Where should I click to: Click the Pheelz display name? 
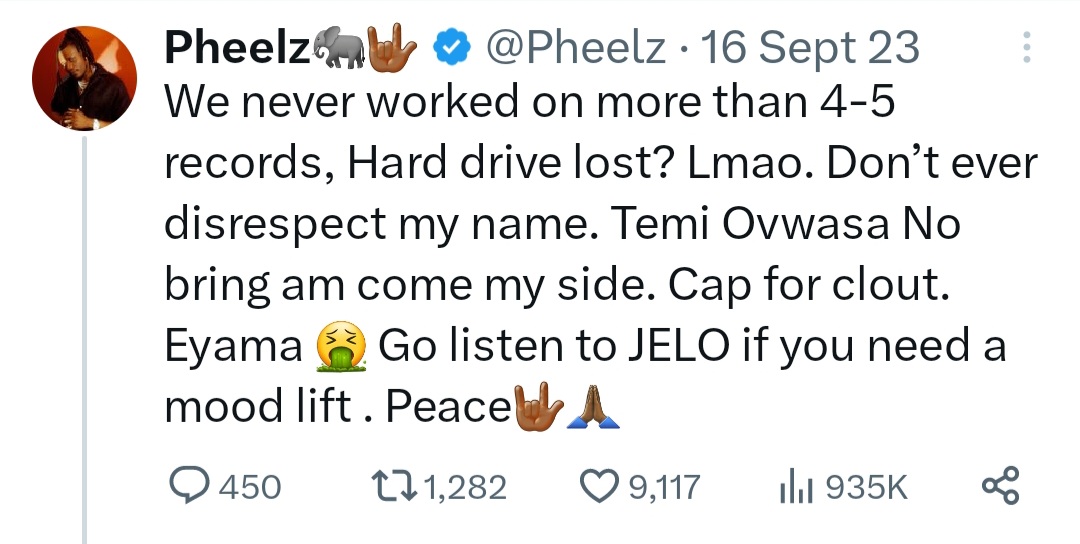237,46
